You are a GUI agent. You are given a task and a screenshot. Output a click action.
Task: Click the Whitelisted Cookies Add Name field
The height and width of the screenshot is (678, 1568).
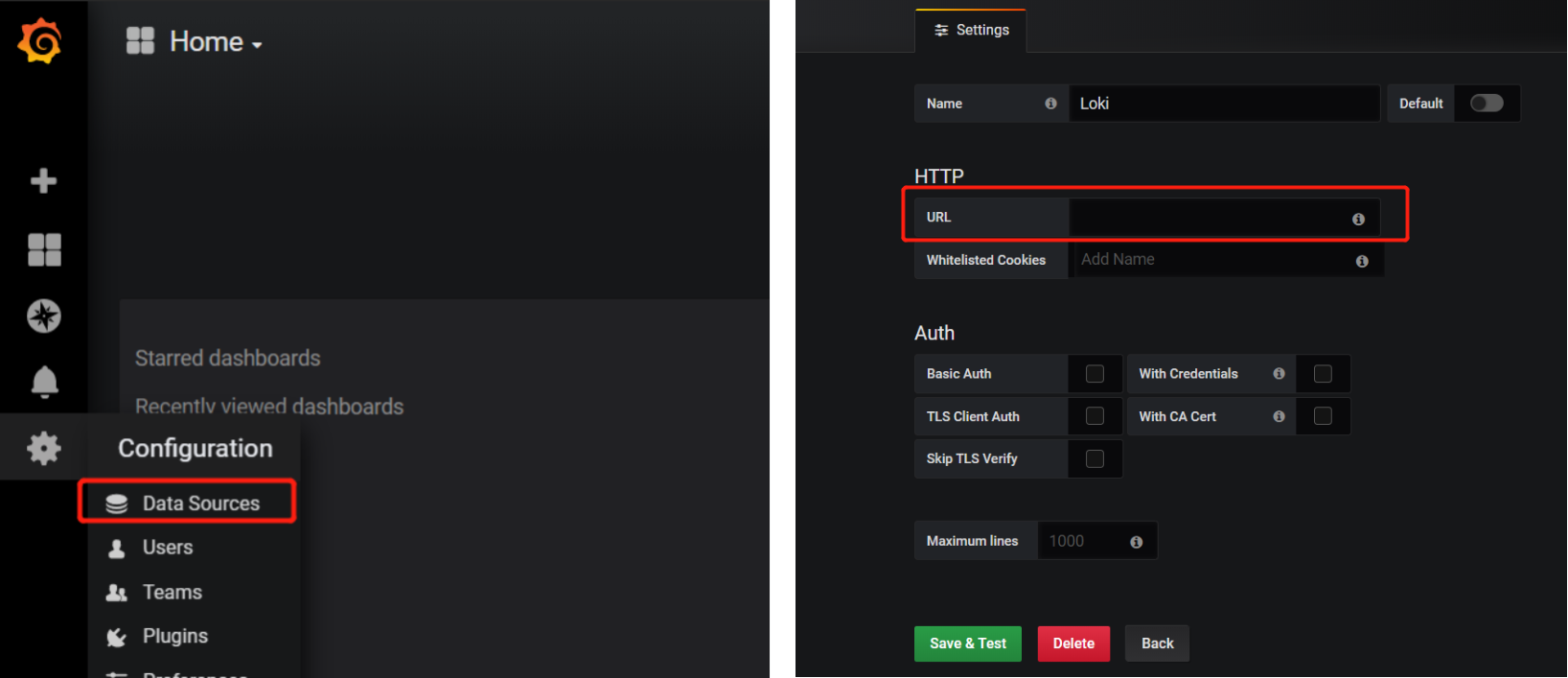click(x=1227, y=260)
